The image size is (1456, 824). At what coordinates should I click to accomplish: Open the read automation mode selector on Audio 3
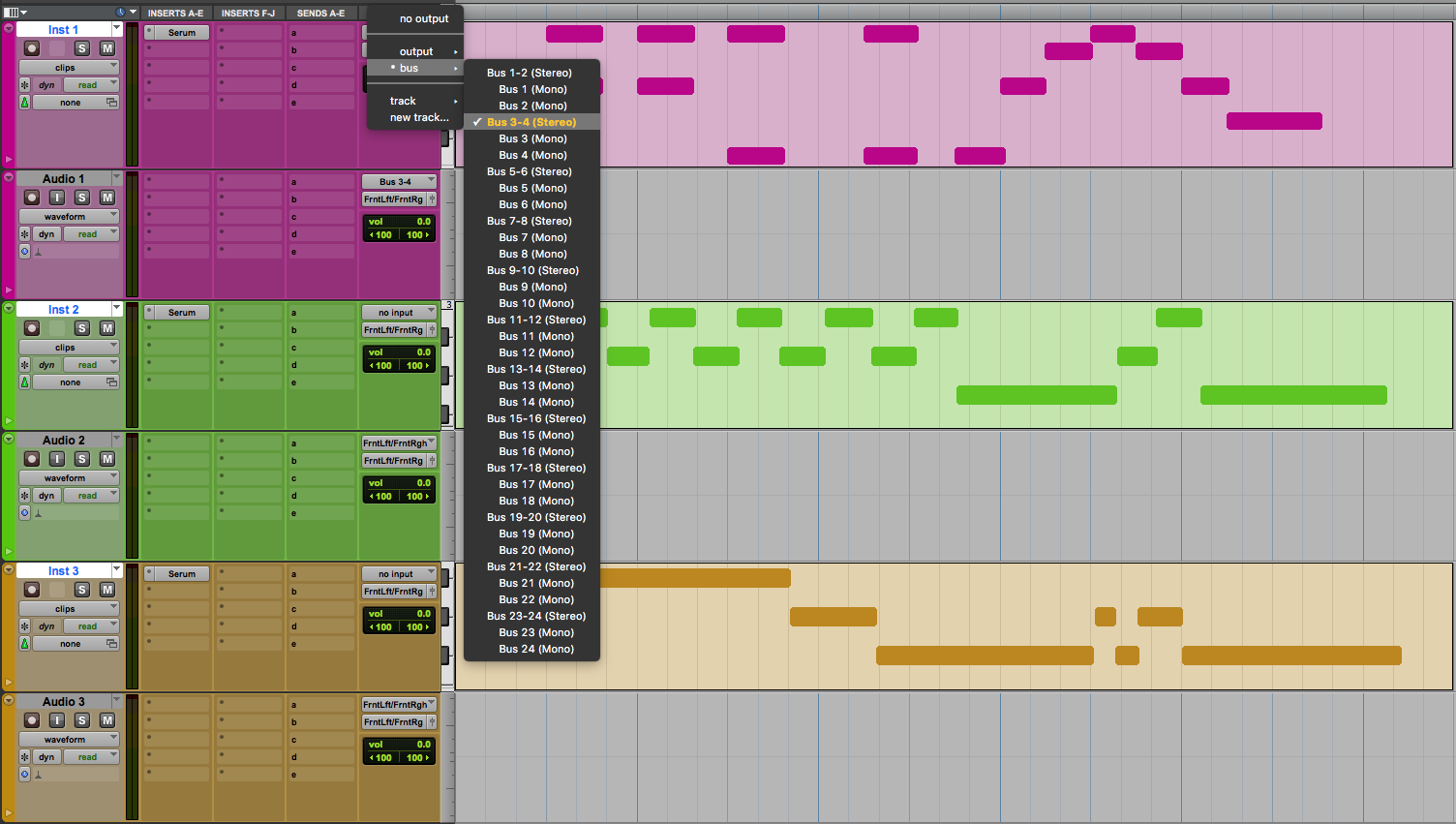(x=92, y=757)
